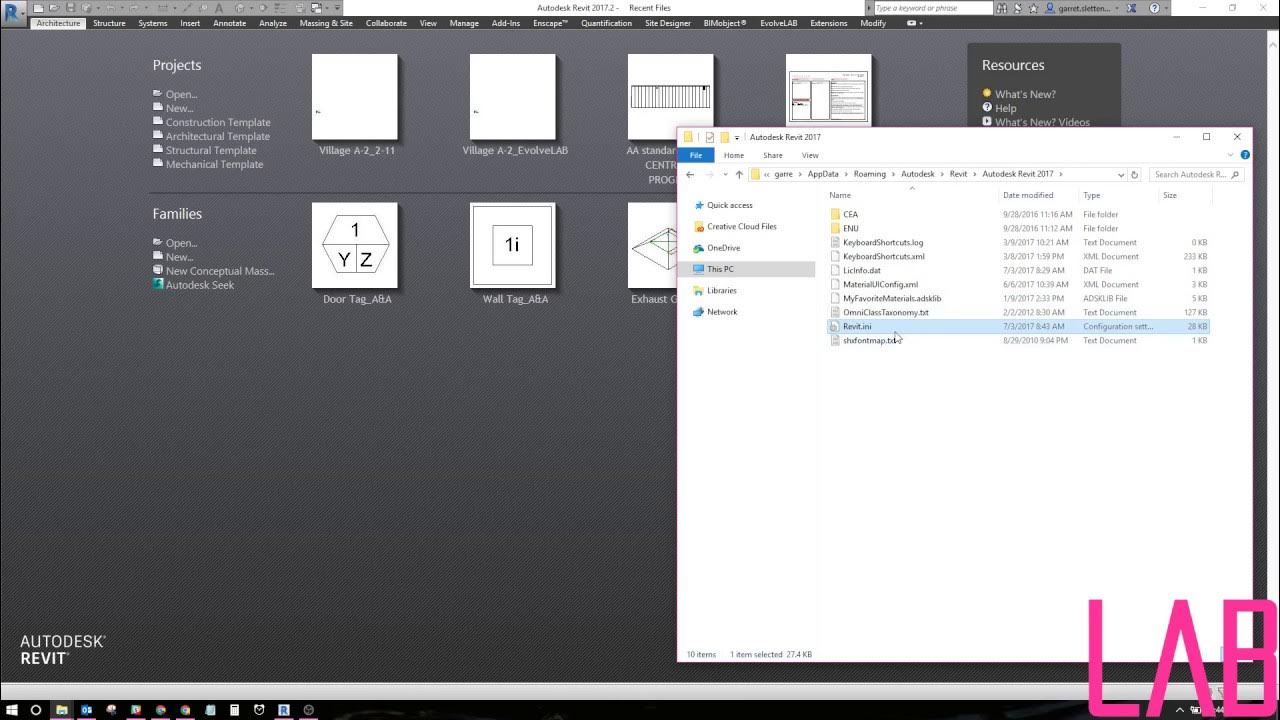Click the Calculator taskbar icon
Screen dimensions: 1280x720
pyautogui.click(x=235, y=710)
